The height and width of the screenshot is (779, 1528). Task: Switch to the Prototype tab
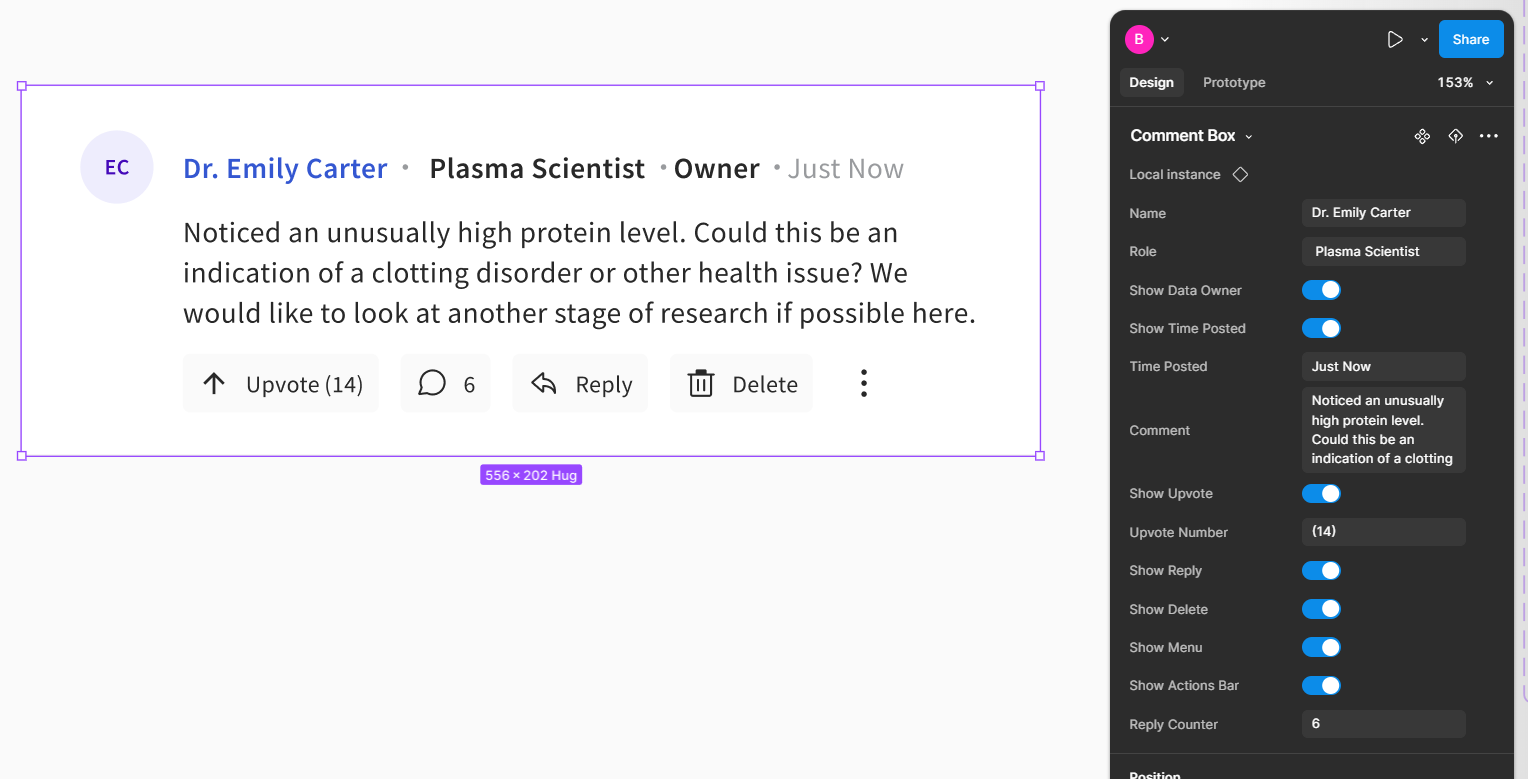point(1234,83)
